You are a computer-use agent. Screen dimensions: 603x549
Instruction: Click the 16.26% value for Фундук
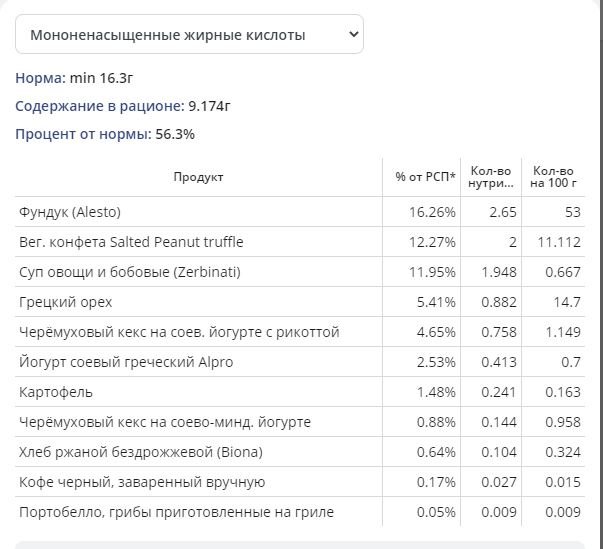point(432,212)
